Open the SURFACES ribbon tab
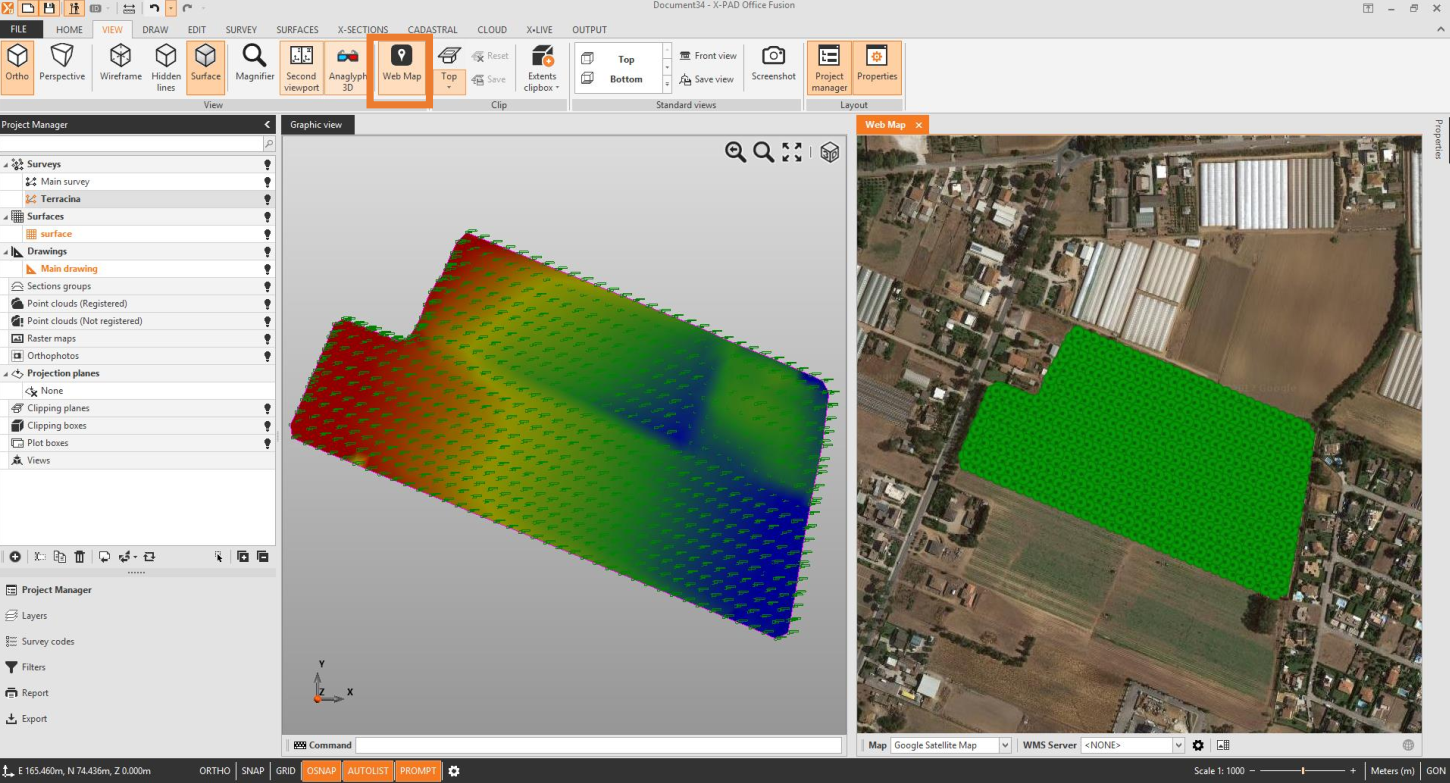The image size is (1450, 783). (x=297, y=30)
